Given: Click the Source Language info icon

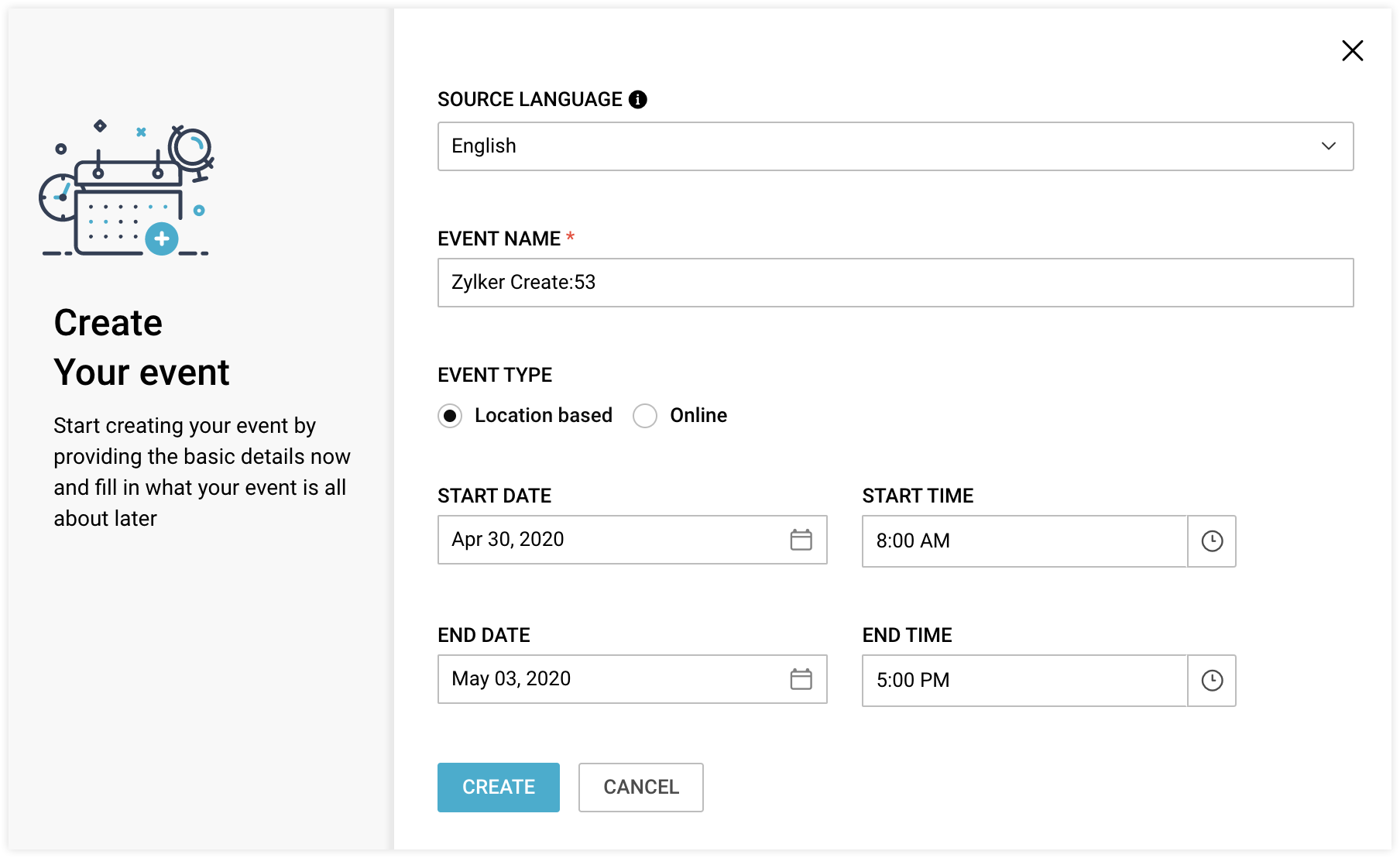Looking at the screenshot, I should coord(638,100).
